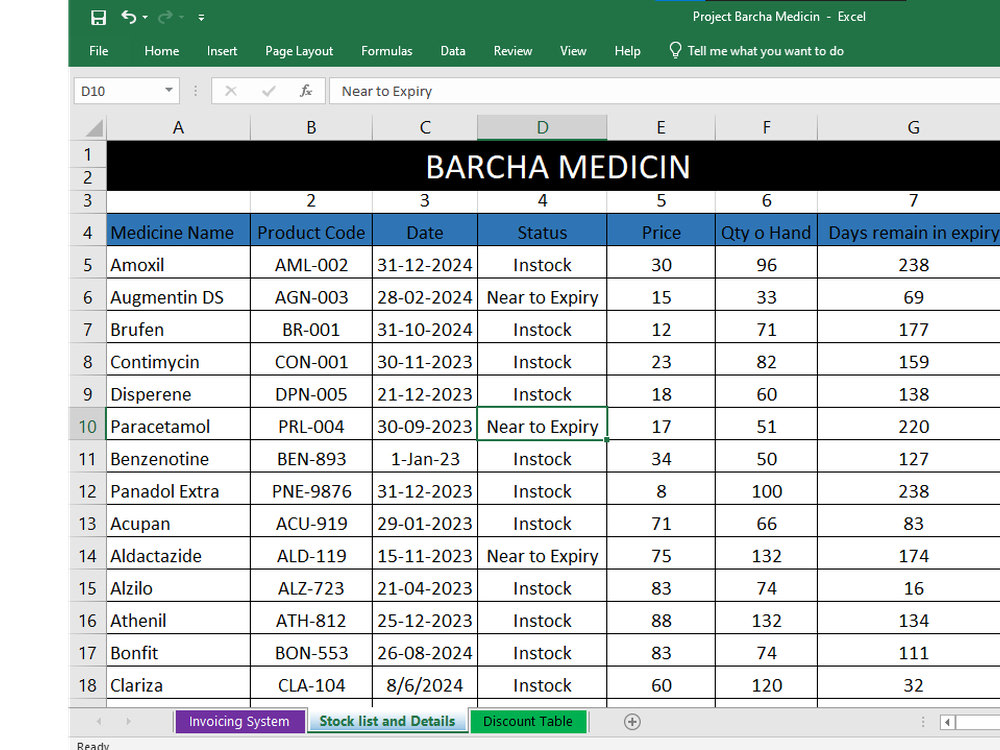This screenshot has height=750, width=1000.
Task: Open the Data ribbon tab
Action: click(453, 51)
